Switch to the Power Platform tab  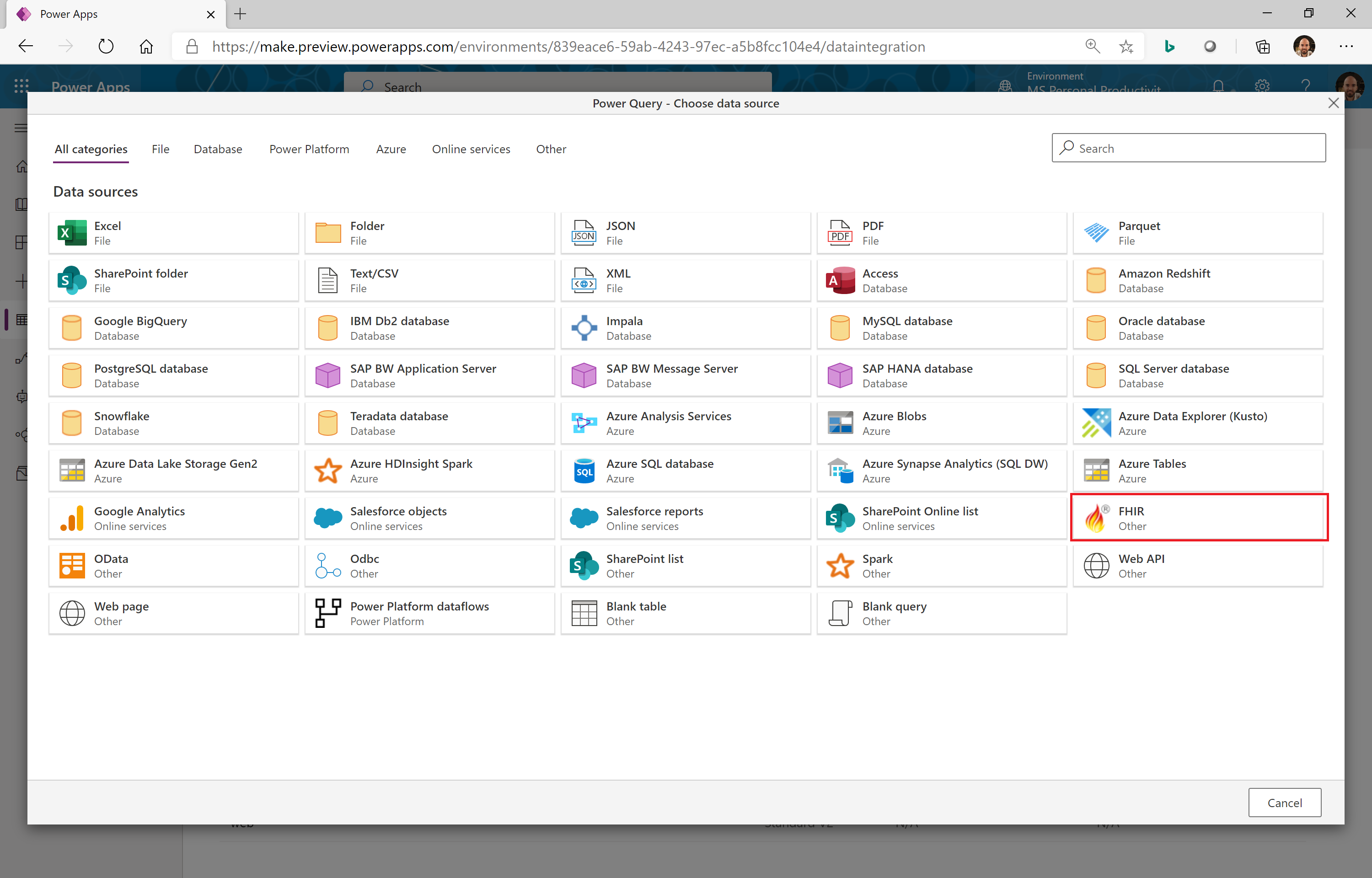tap(309, 149)
